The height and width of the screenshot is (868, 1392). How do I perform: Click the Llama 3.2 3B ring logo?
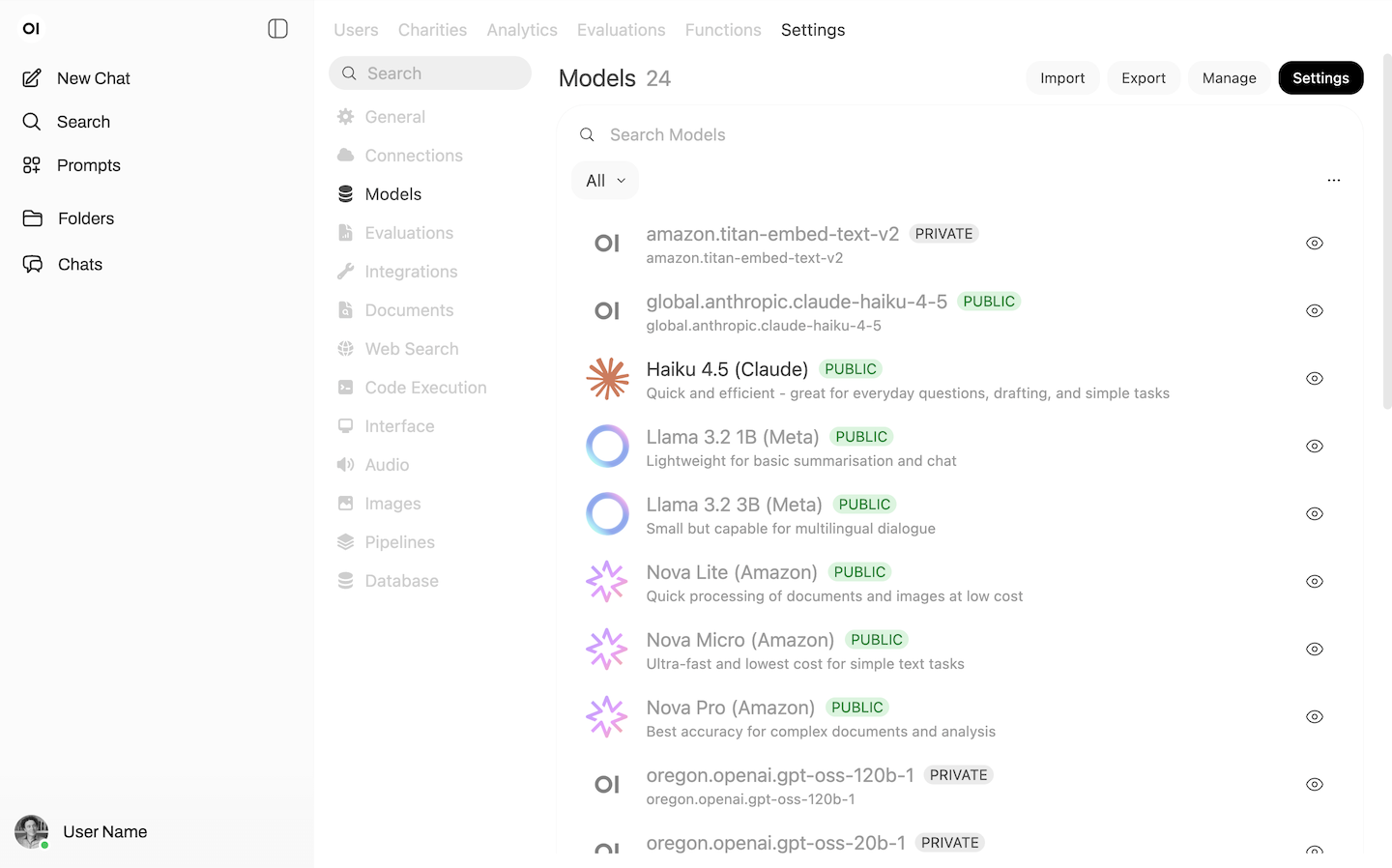pyautogui.click(x=607, y=514)
